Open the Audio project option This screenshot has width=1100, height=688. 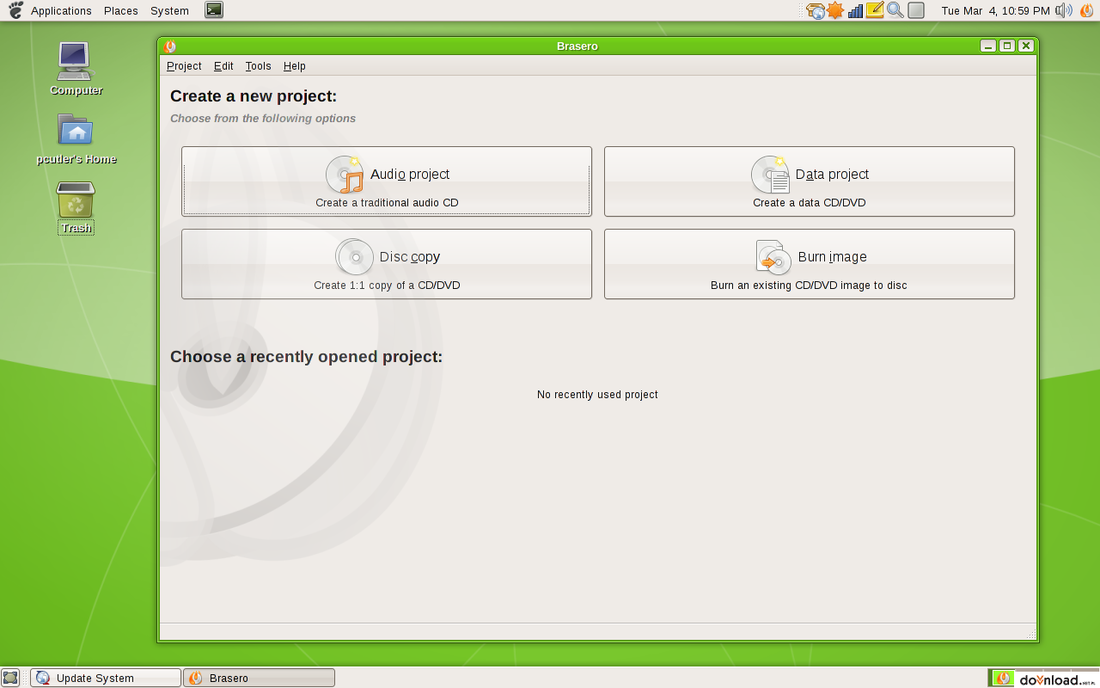(x=387, y=182)
